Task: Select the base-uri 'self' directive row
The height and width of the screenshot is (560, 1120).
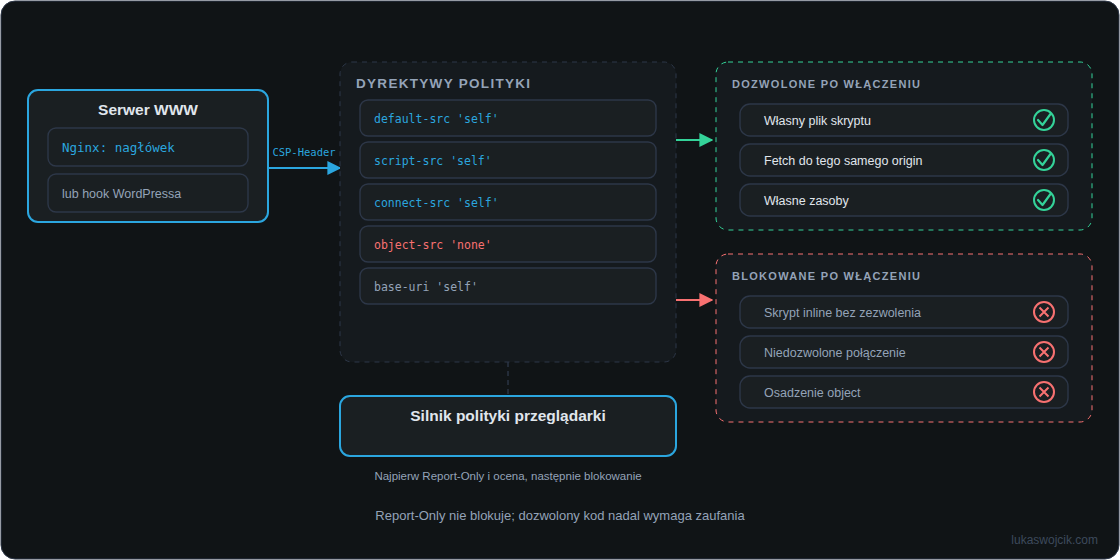Action: click(508, 286)
